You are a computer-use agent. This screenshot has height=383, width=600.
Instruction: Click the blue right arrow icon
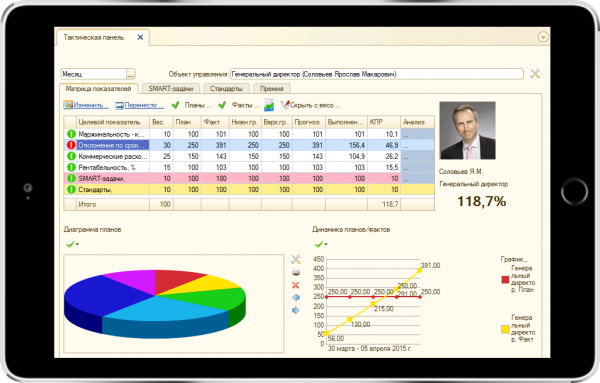coord(295,310)
